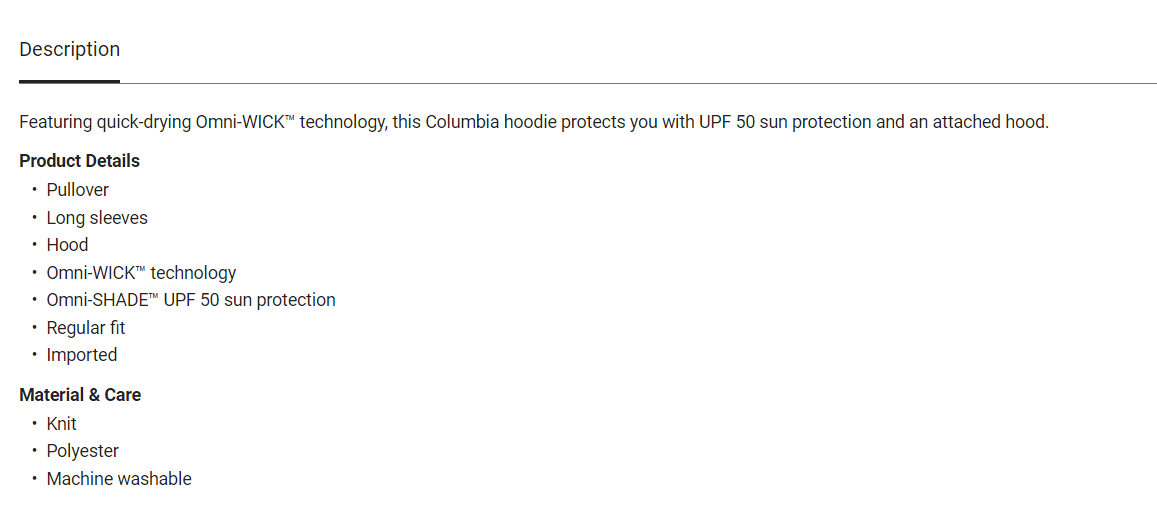
Task: Click the Product Details heading
Action: (x=79, y=161)
